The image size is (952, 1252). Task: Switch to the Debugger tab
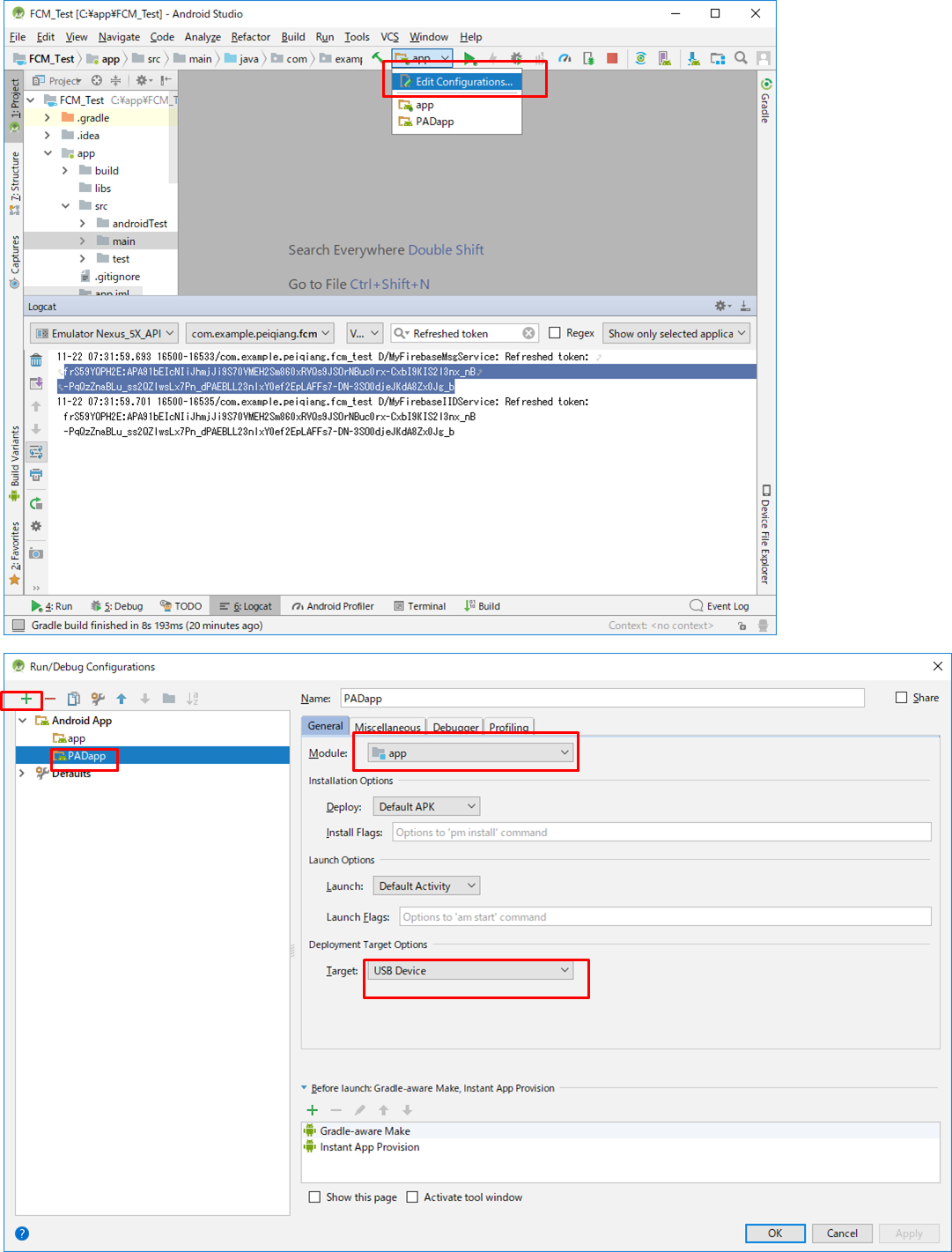(455, 727)
